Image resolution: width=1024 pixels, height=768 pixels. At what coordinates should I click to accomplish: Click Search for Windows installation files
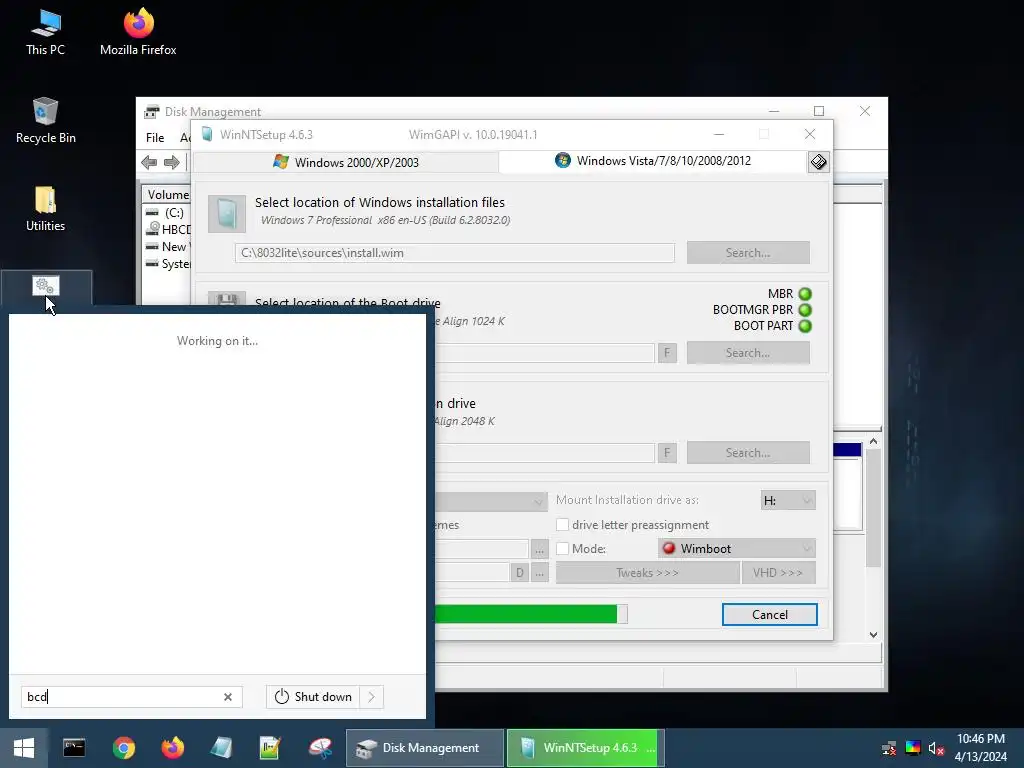pyautogui.click(x=748, y=253)
